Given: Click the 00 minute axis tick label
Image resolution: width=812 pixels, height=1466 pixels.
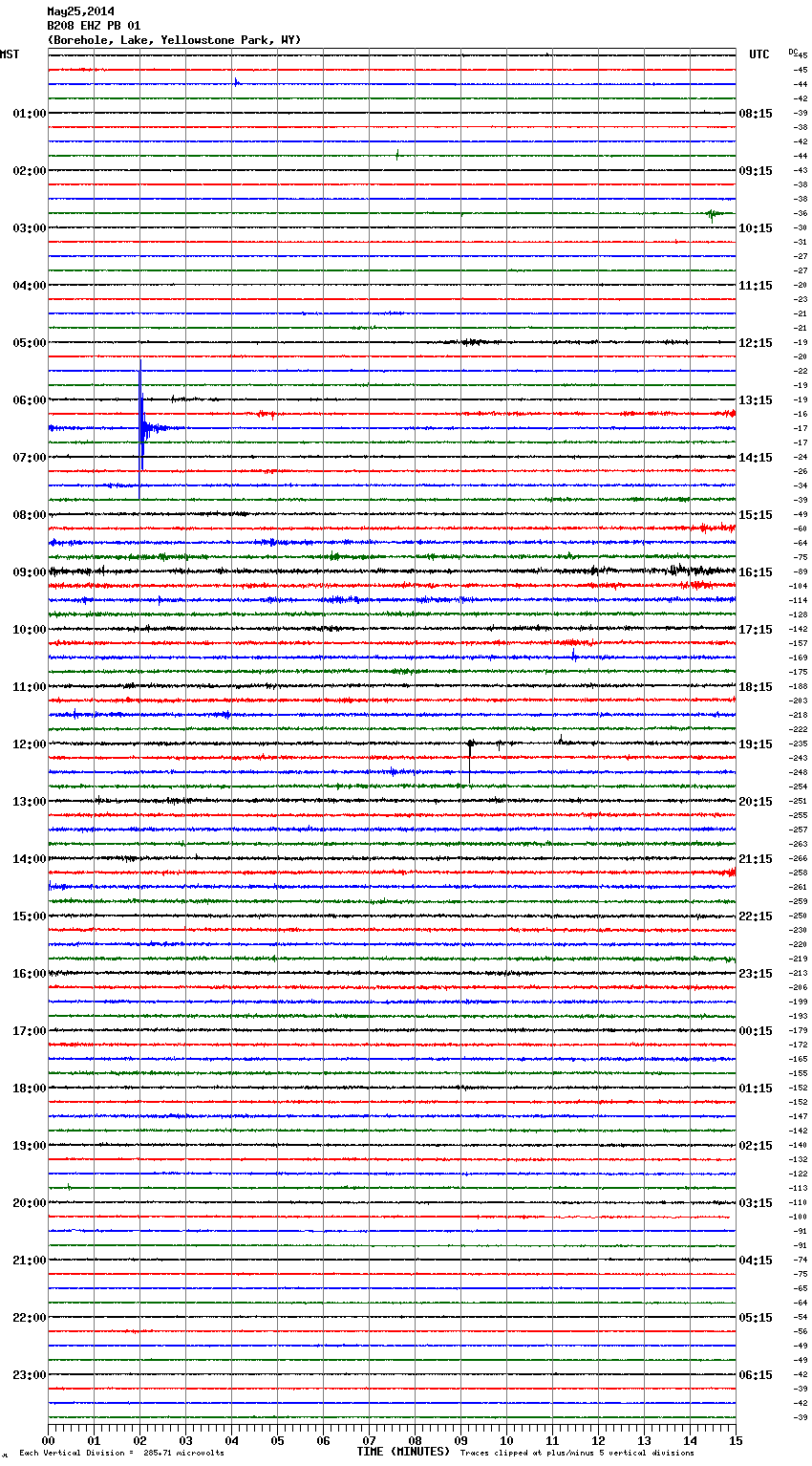Looking at the screenshot, I should click(x=48, y=1440).
